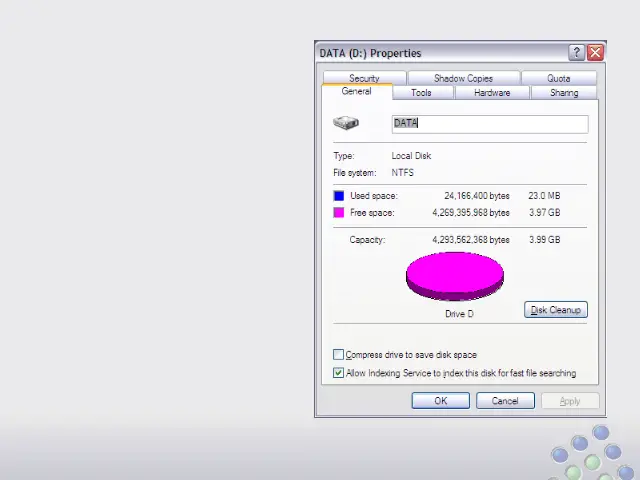
Task: Click the 3.99 GB capacity size
Action: [544, 240]
